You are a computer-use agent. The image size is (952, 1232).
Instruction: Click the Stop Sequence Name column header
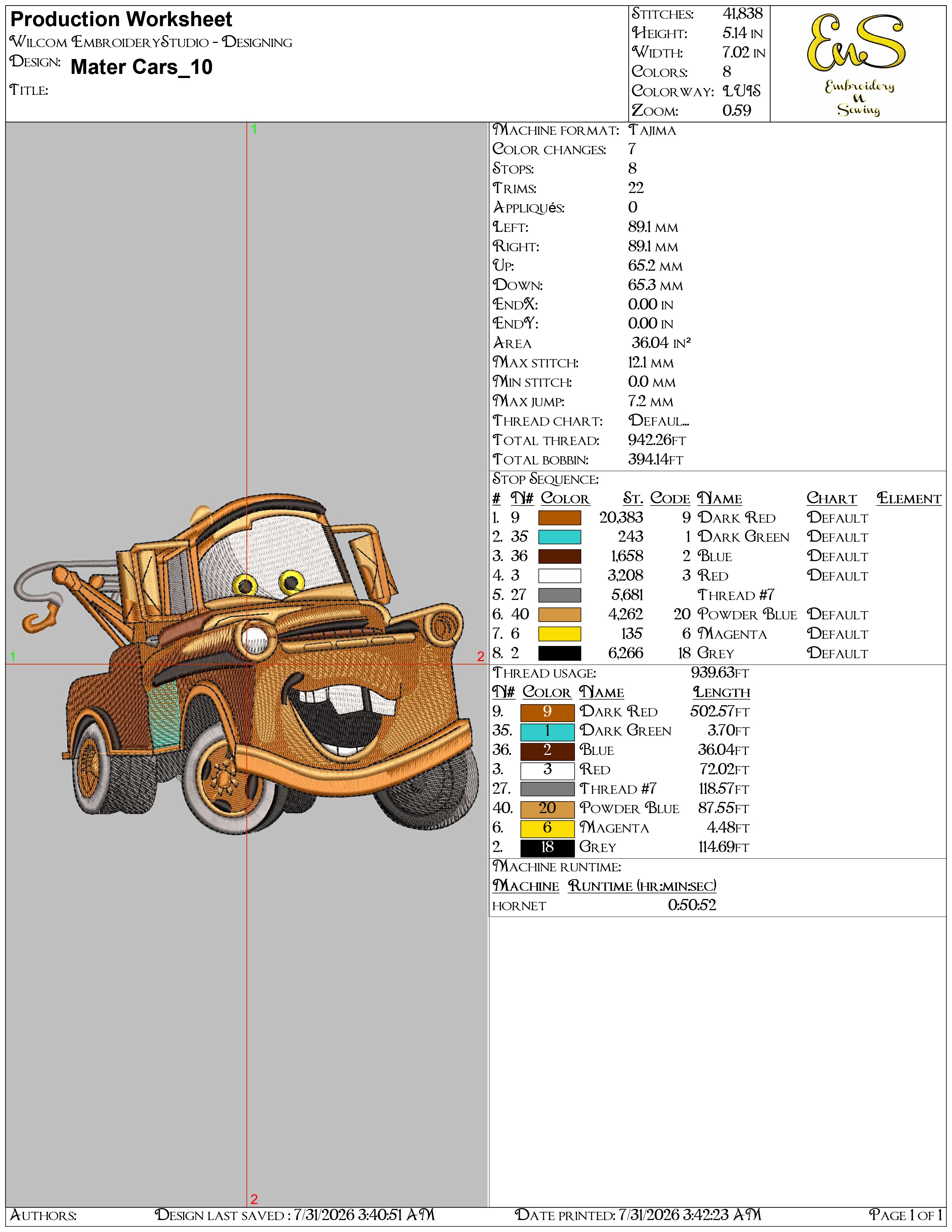(720, 498)
